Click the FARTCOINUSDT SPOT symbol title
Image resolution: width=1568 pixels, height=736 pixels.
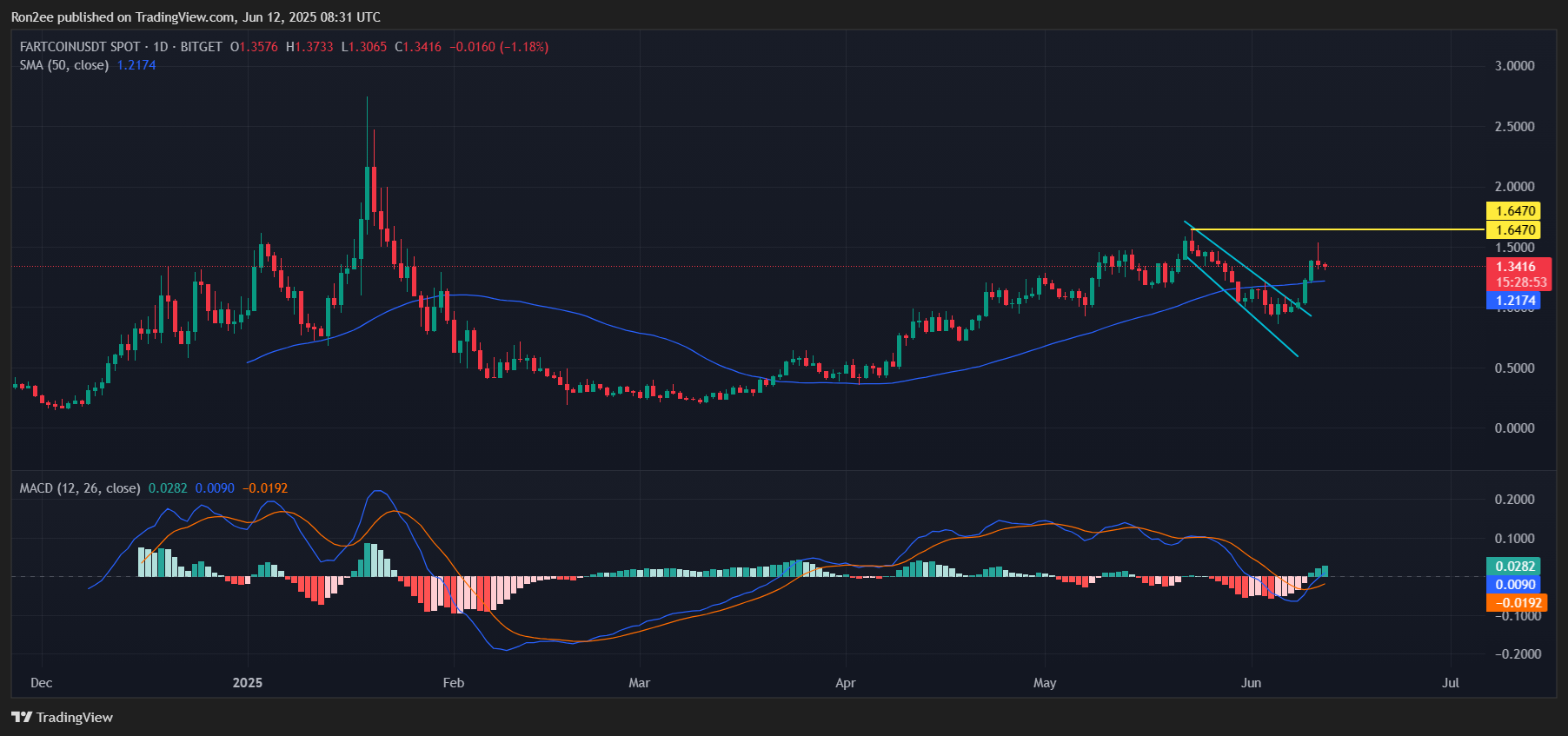point(80,47)
